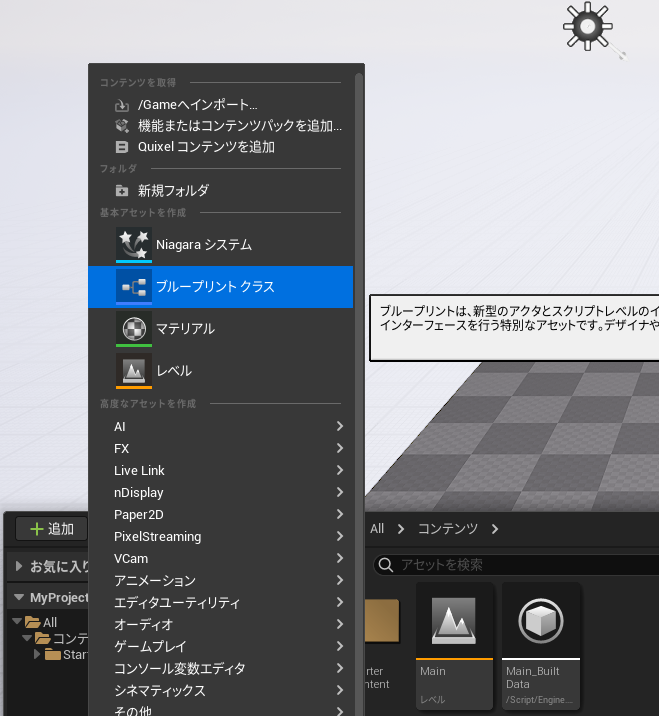Expand the FX submenu arrow
This screenshot has width=659, height=716.
[340, 448]
